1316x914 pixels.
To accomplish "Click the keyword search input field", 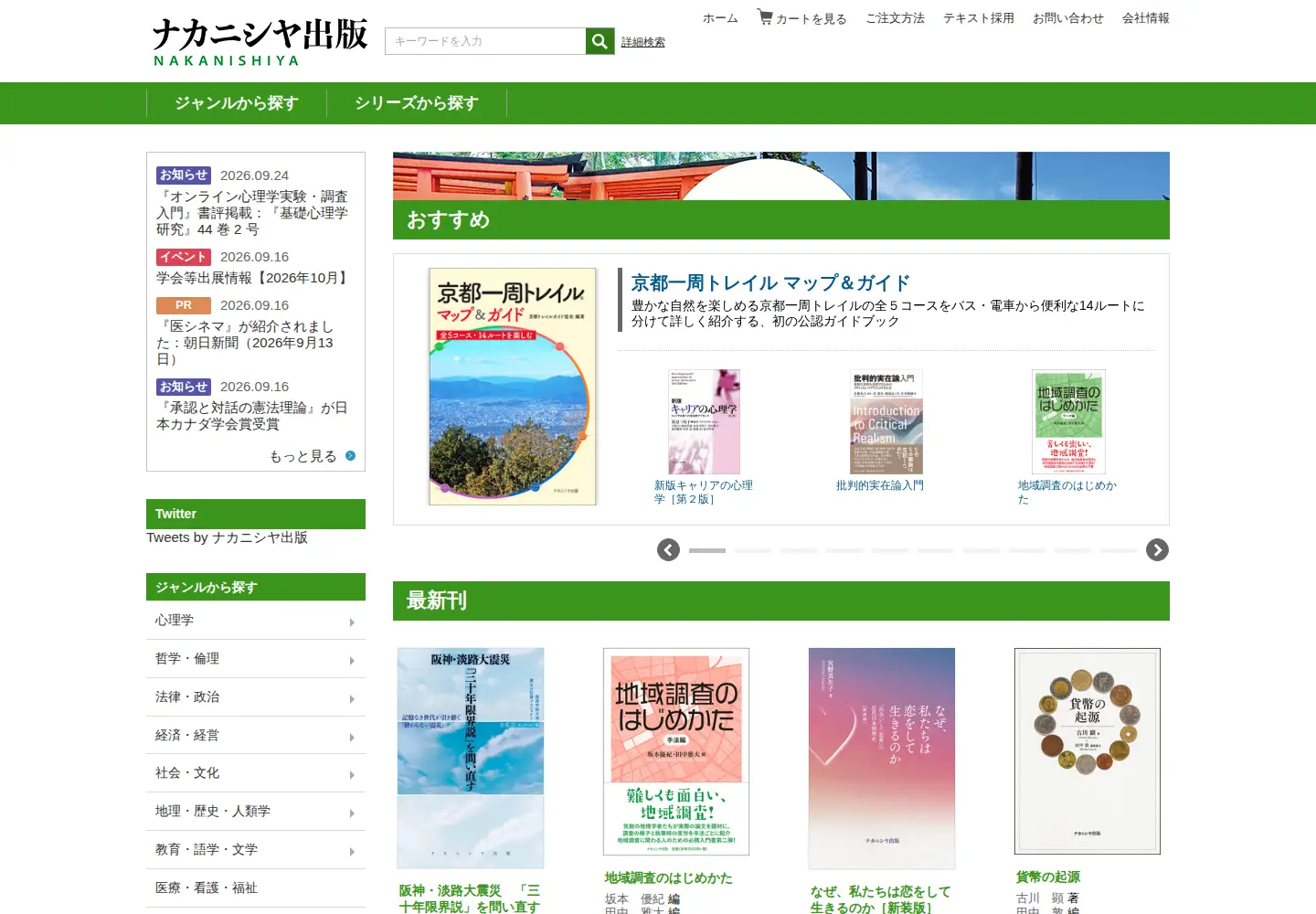I will click(485, 41).
